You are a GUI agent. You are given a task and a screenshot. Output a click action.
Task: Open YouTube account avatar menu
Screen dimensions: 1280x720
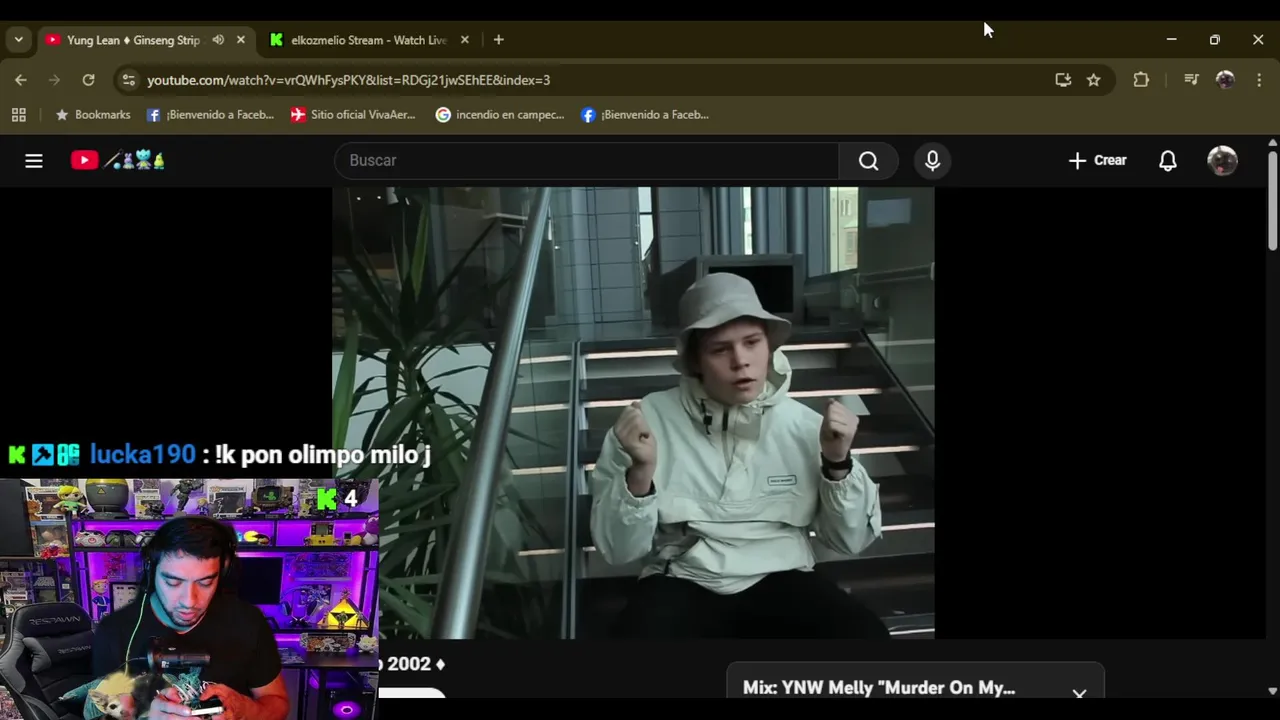tap(1222, 160)
